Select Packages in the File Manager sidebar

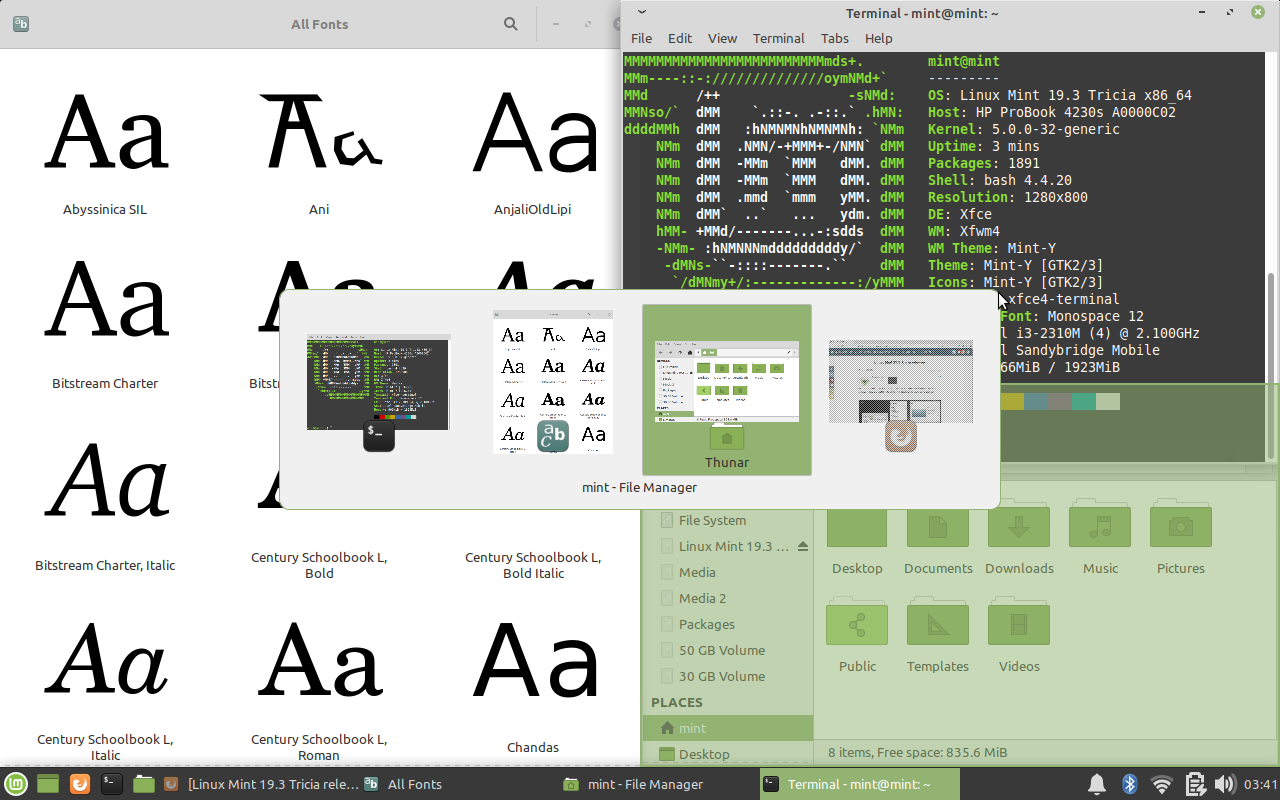pos(728,624)
